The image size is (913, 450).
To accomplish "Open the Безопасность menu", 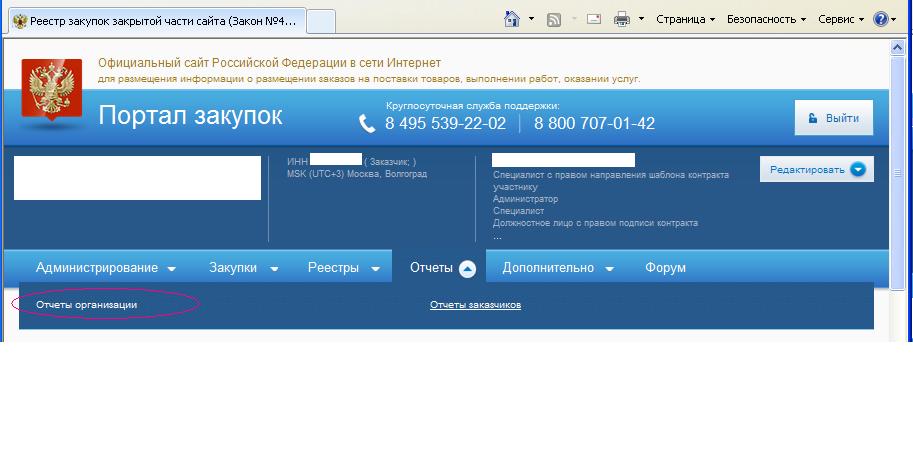I will [766, 19].
